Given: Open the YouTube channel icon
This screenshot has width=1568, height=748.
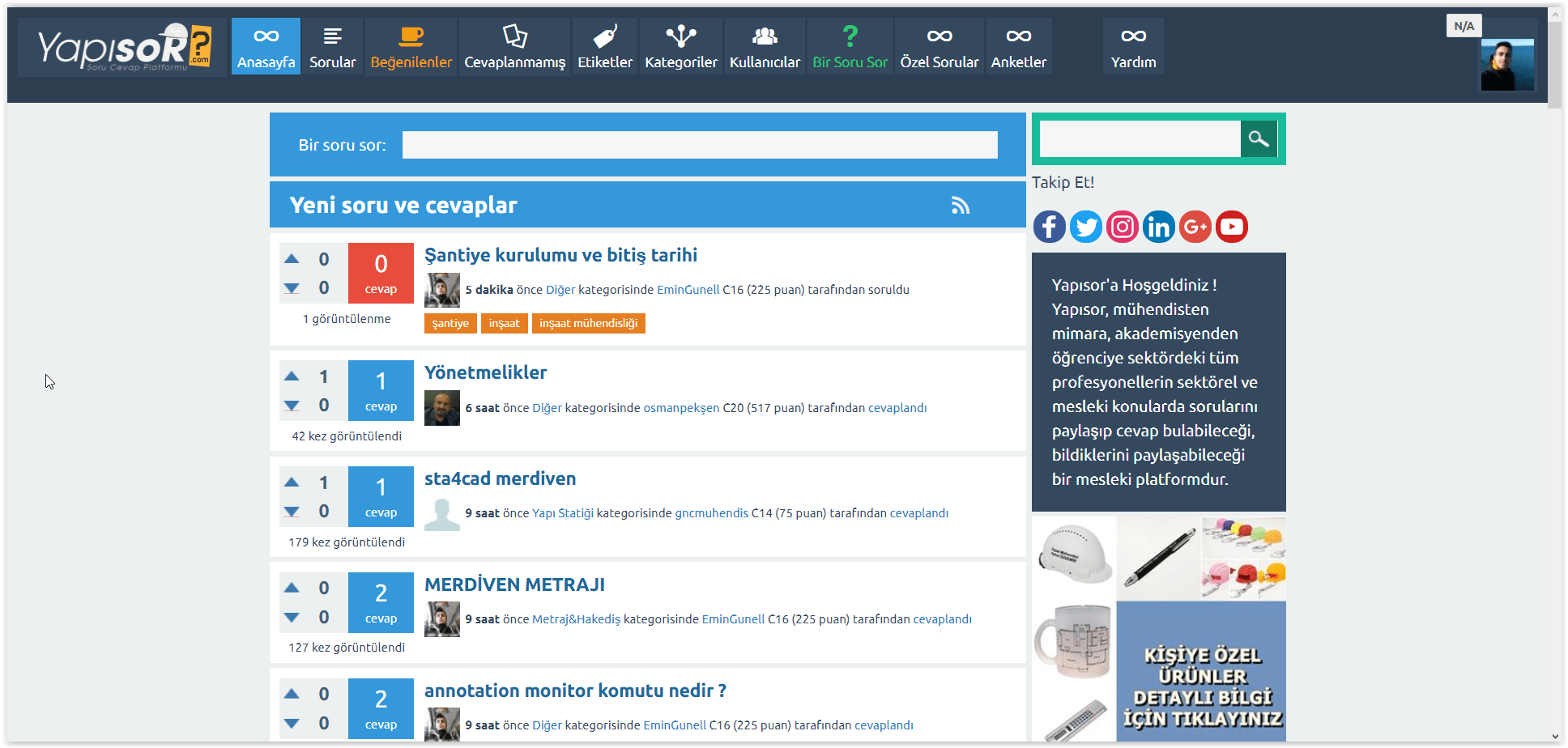Looking at the screenshot, I should click(1231, 227).
